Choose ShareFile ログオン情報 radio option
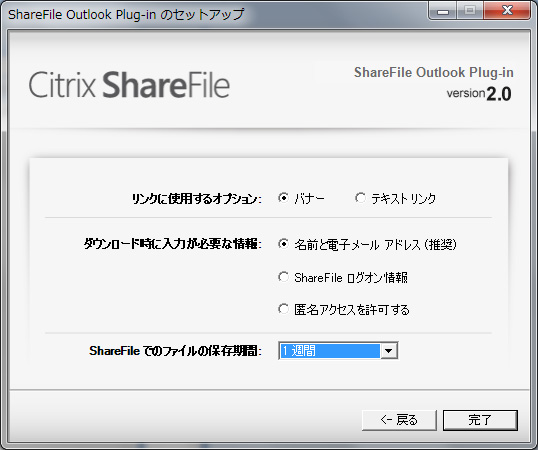The width and height of the screenshot is (538, 450). [283, 277]
